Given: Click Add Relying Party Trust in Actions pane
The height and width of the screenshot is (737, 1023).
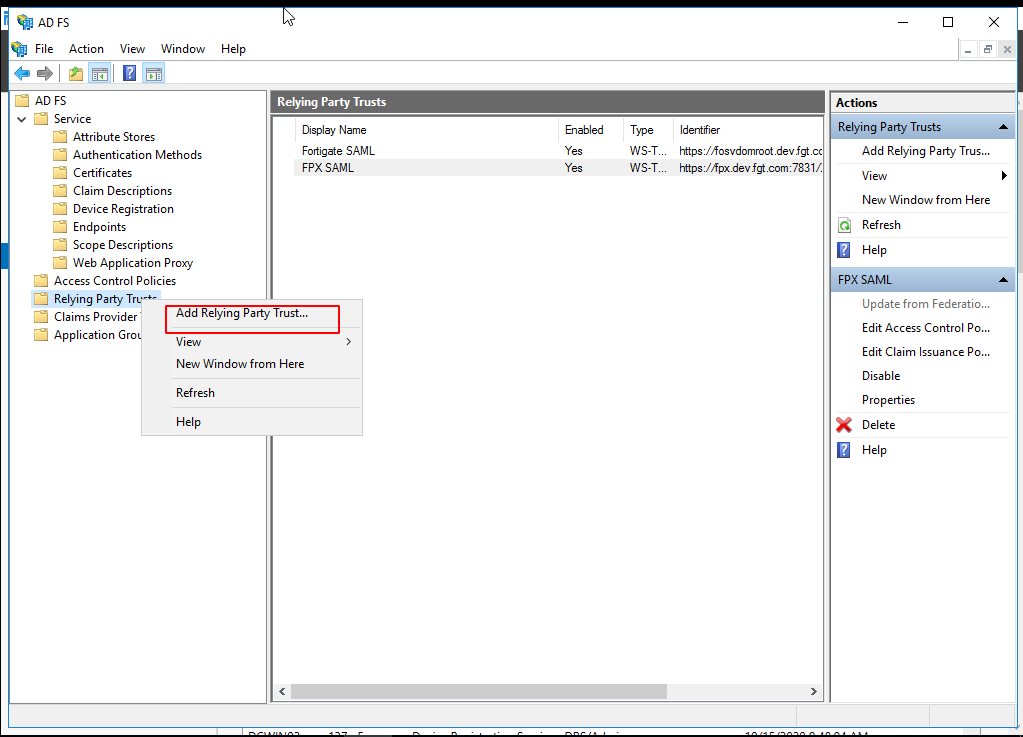Looking at the screenshot, I should point(925,151).
